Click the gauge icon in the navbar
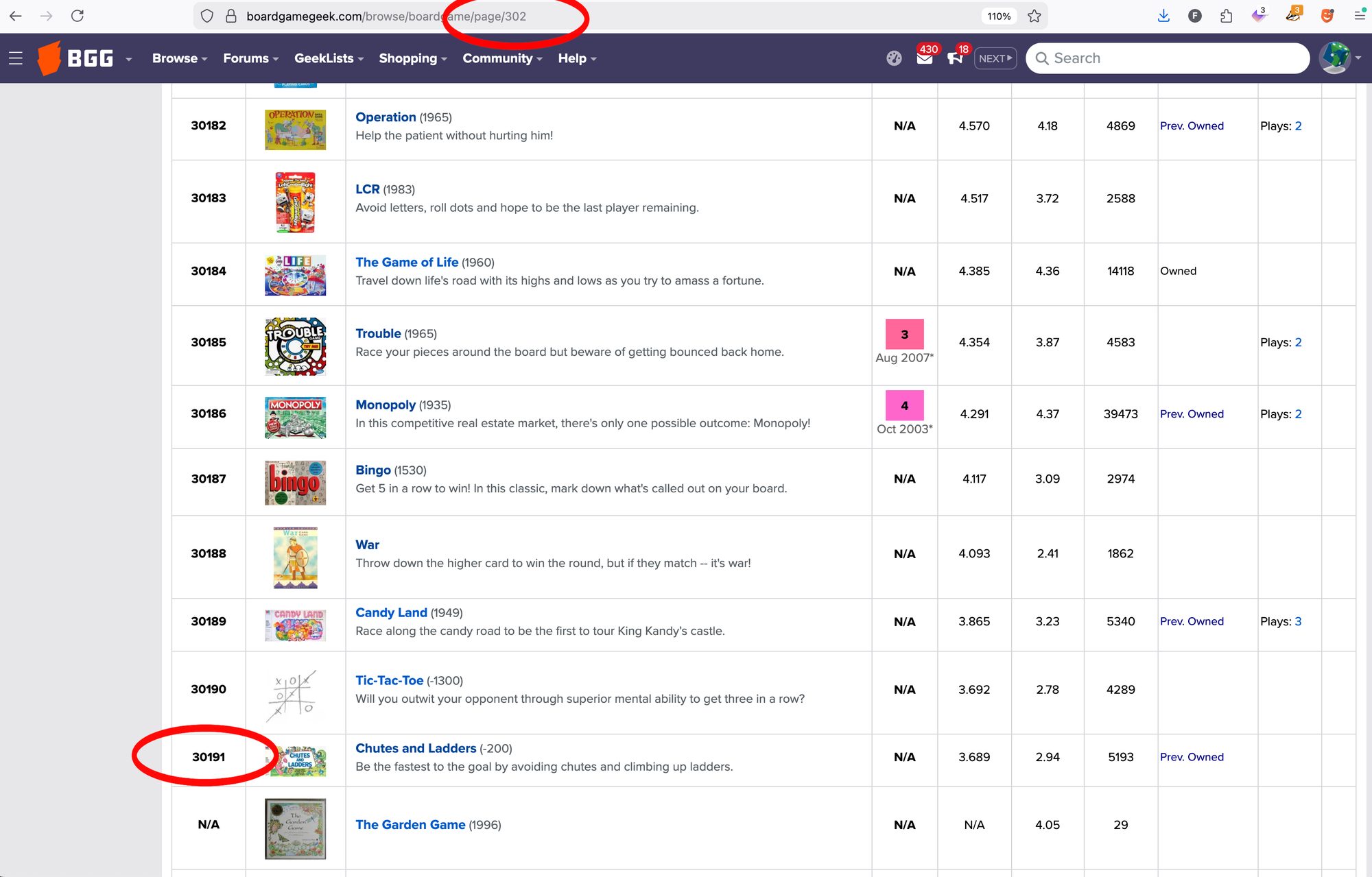This screenshot has height=877, width=1372. 894,58
